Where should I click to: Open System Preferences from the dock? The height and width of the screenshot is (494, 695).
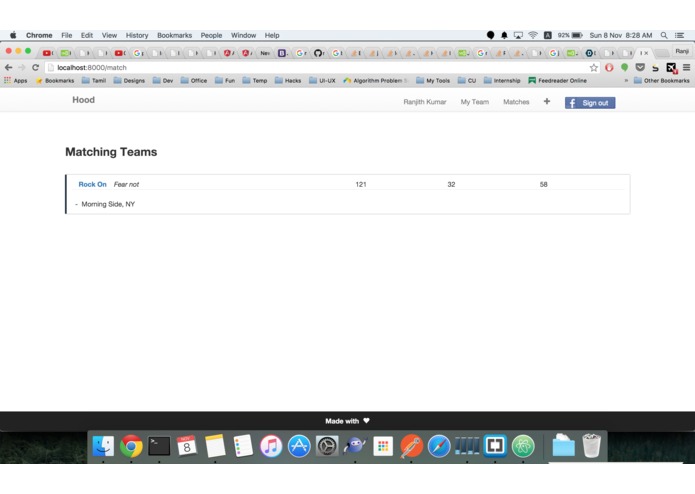[327, 446]
